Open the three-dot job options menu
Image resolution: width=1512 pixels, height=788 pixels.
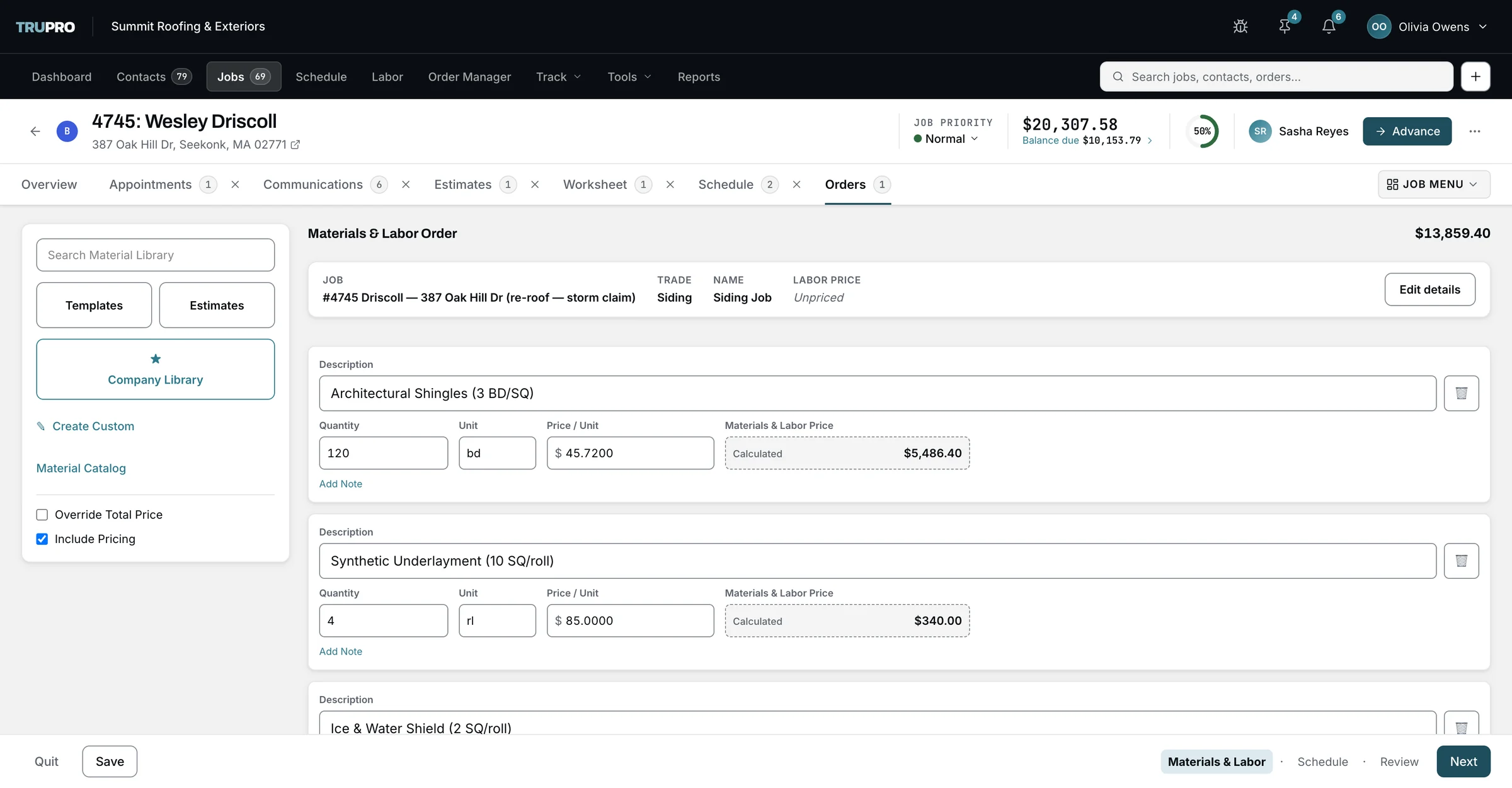[1475, 131]
